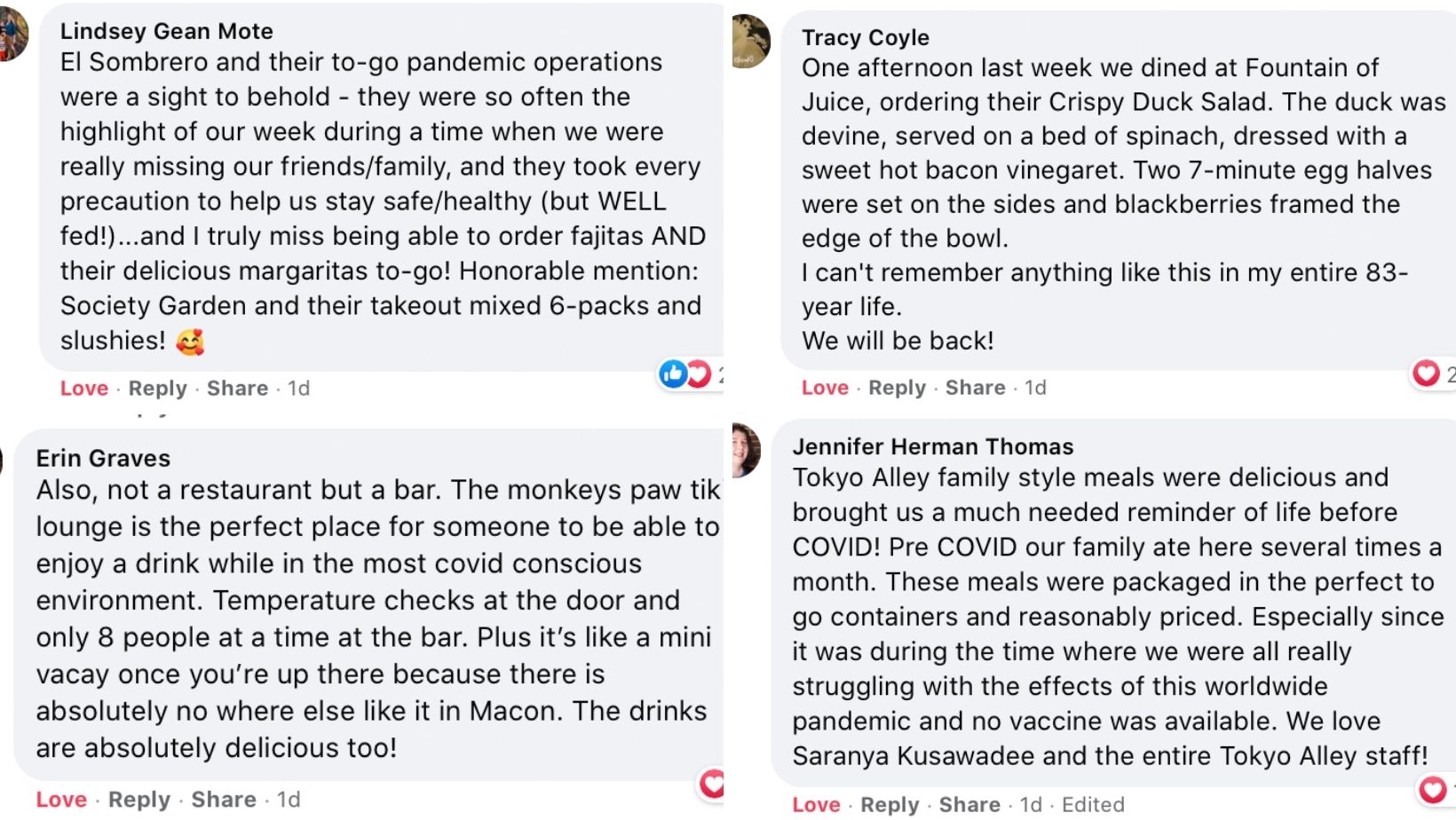Toggle Love on Lindsey's El Sombrero comment
Image resolution: width=1456 pixels, height=820 pixels.
tap(83, 389)
